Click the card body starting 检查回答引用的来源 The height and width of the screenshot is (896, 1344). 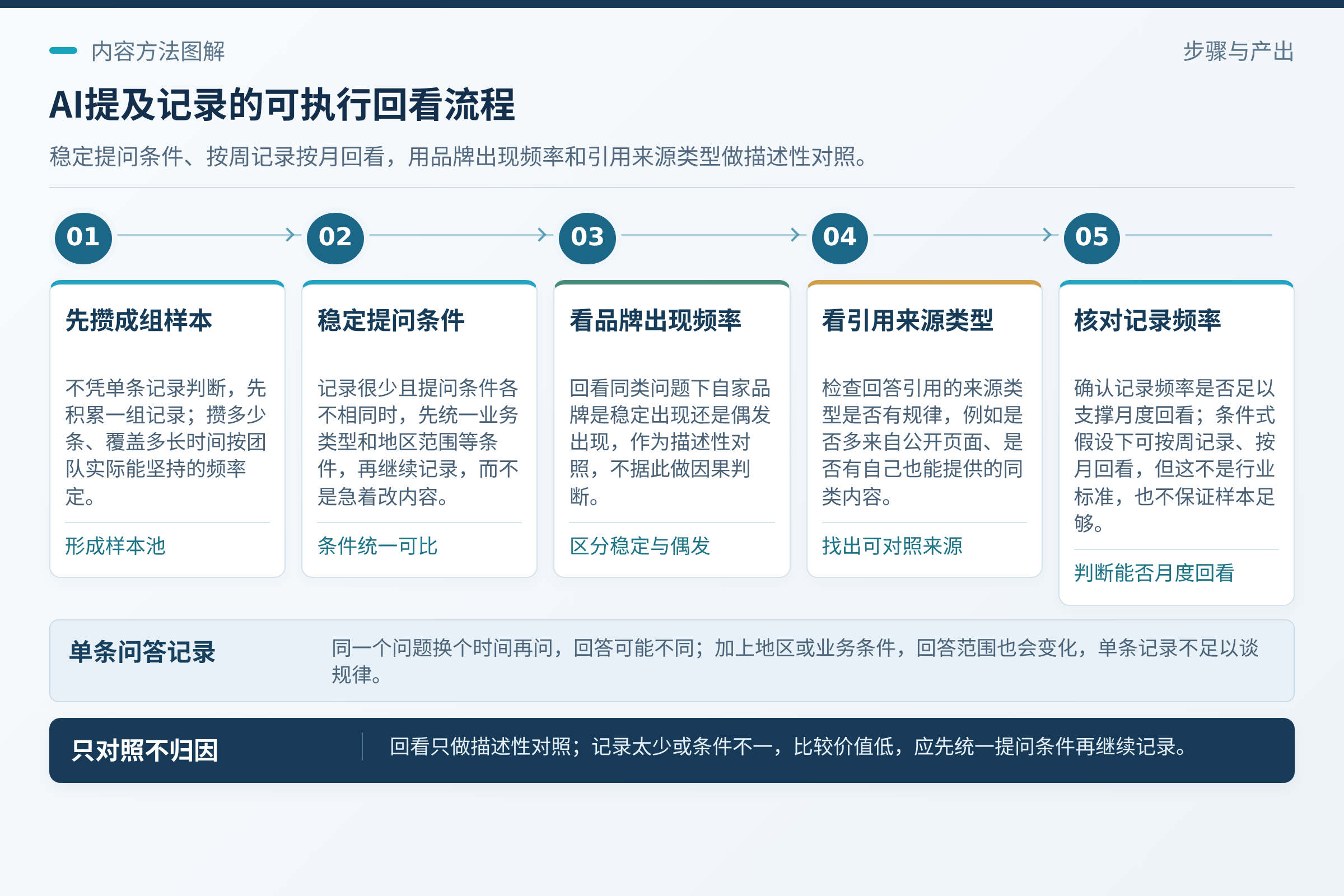[923, 442]
